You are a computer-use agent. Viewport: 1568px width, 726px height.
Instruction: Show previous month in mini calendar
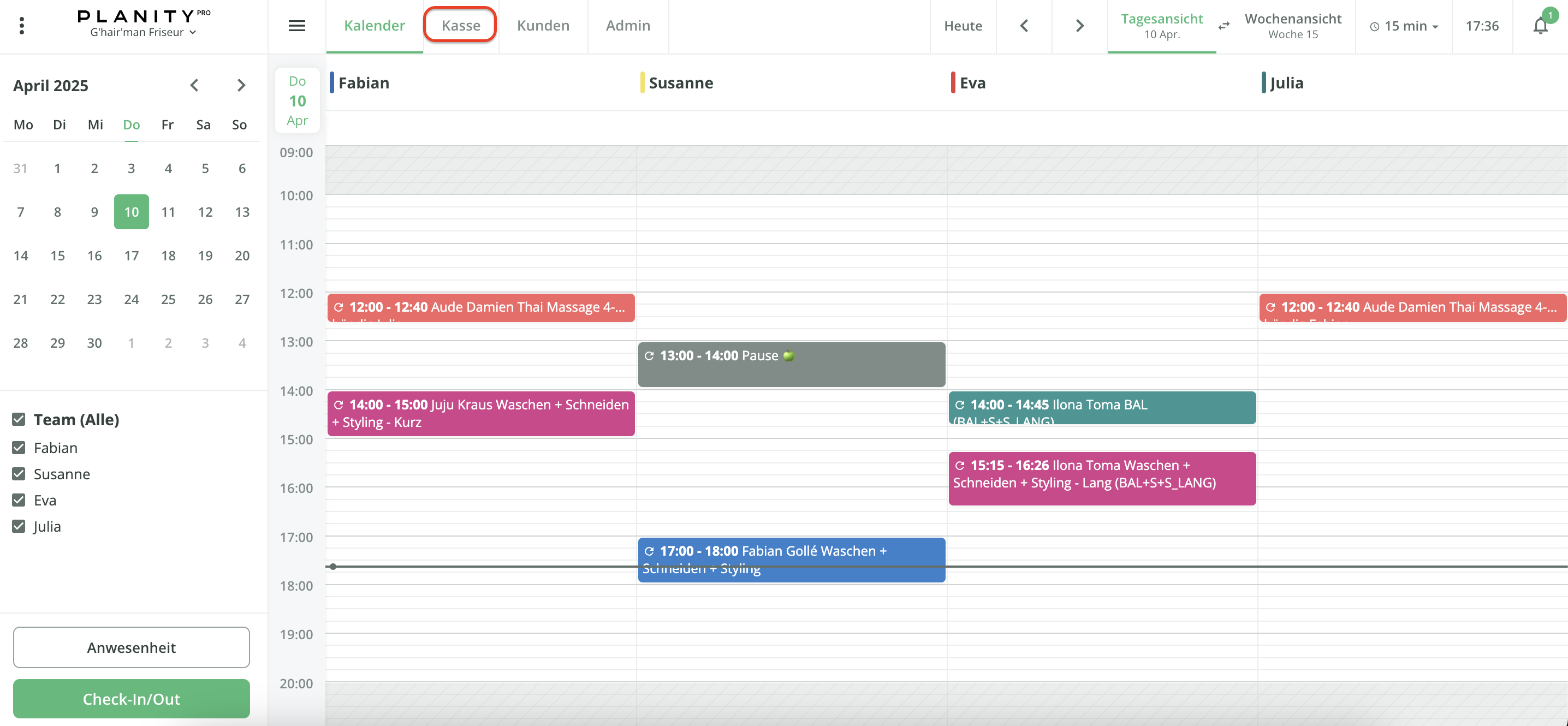194,85
